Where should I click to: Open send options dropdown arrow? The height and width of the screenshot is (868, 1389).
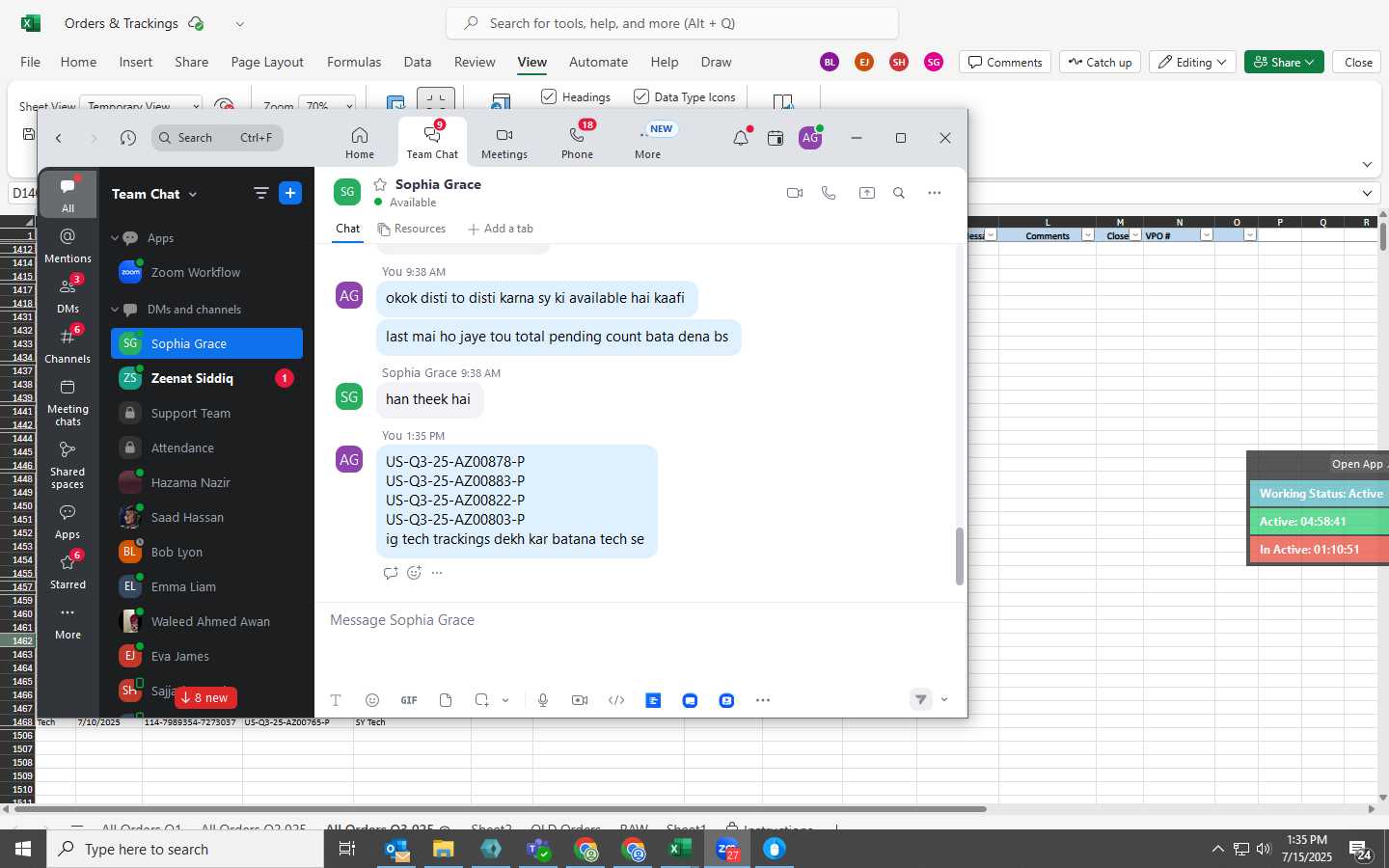pos(944,699)
